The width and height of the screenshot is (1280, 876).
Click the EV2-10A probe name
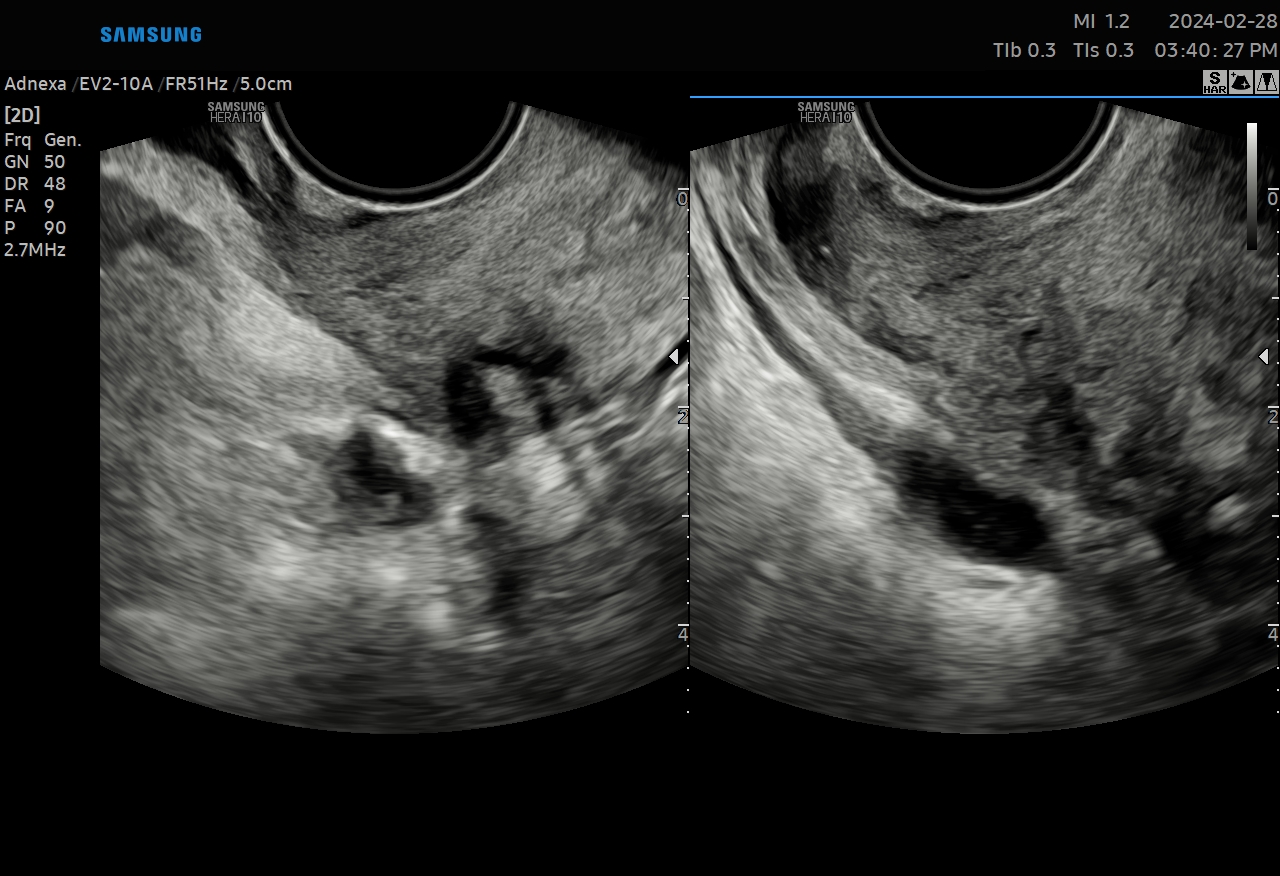pos(116,84)
